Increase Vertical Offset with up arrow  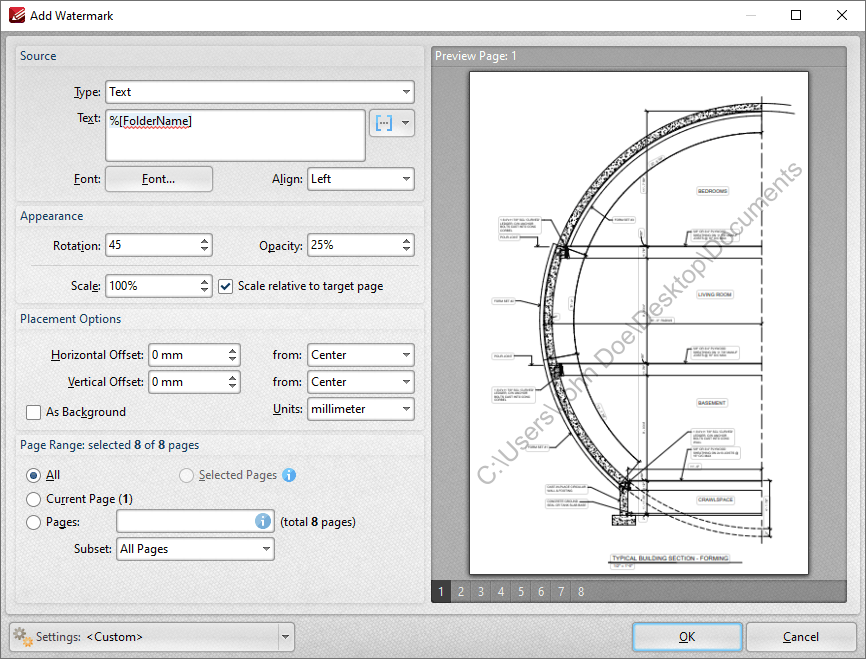point(233,377)
